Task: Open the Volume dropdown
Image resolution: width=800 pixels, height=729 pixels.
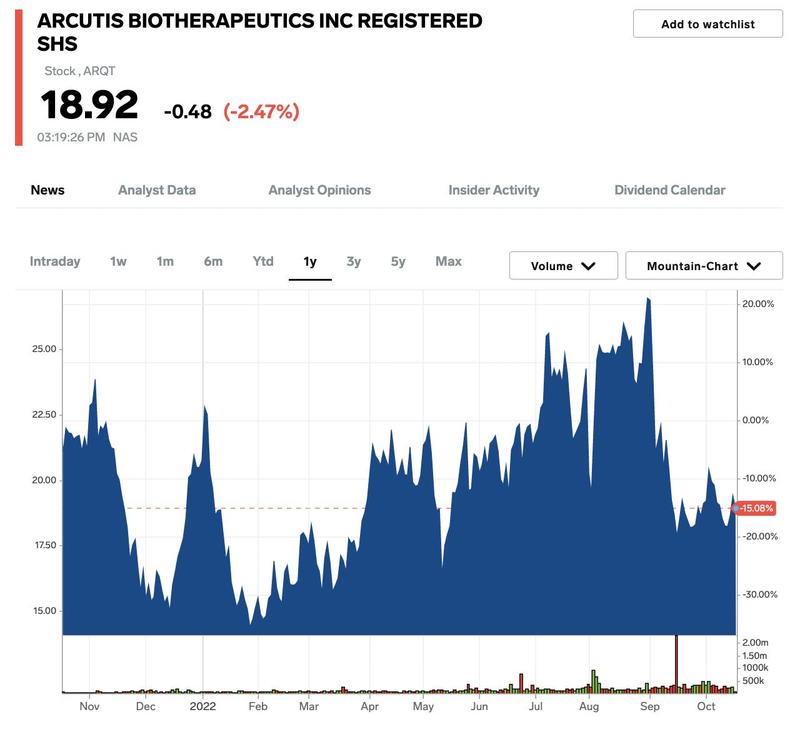Action: (x=563, y=266)
